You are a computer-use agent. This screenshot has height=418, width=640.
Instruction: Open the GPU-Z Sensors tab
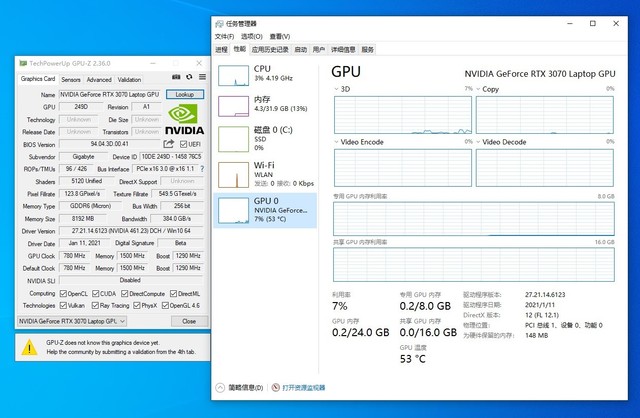coord(71,80)
